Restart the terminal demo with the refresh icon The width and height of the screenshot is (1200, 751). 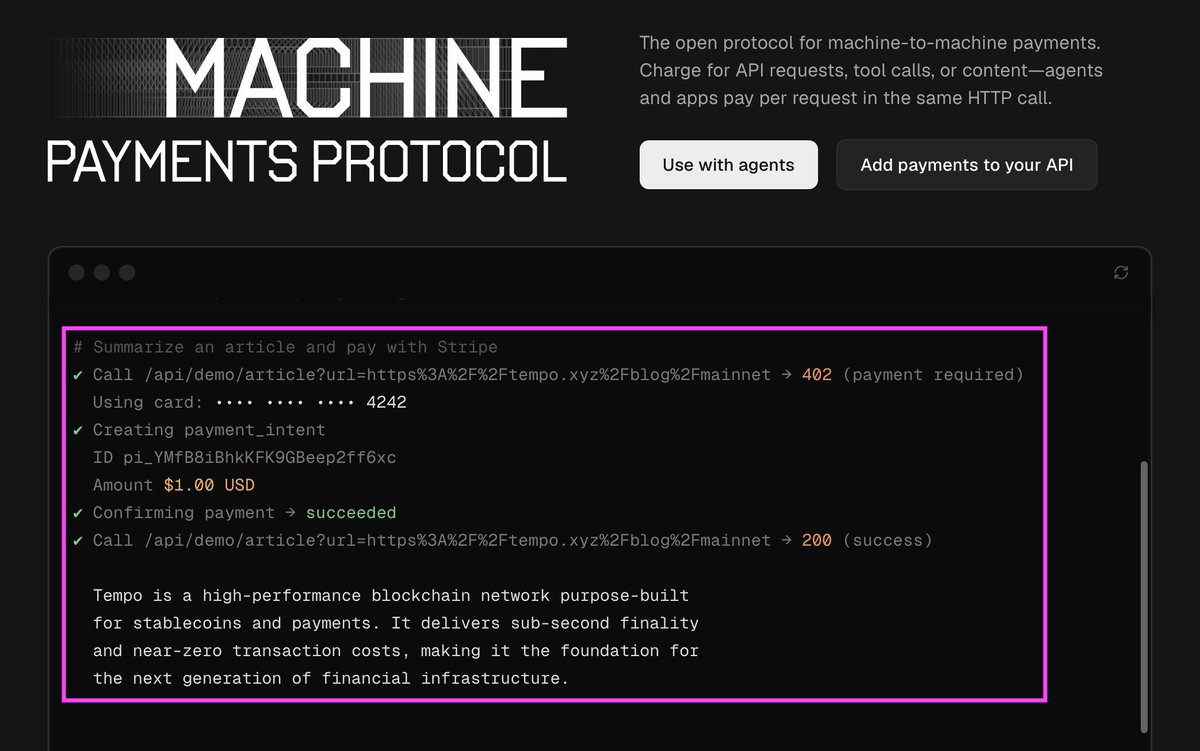pyautogui.click(x=1121, y=273)
